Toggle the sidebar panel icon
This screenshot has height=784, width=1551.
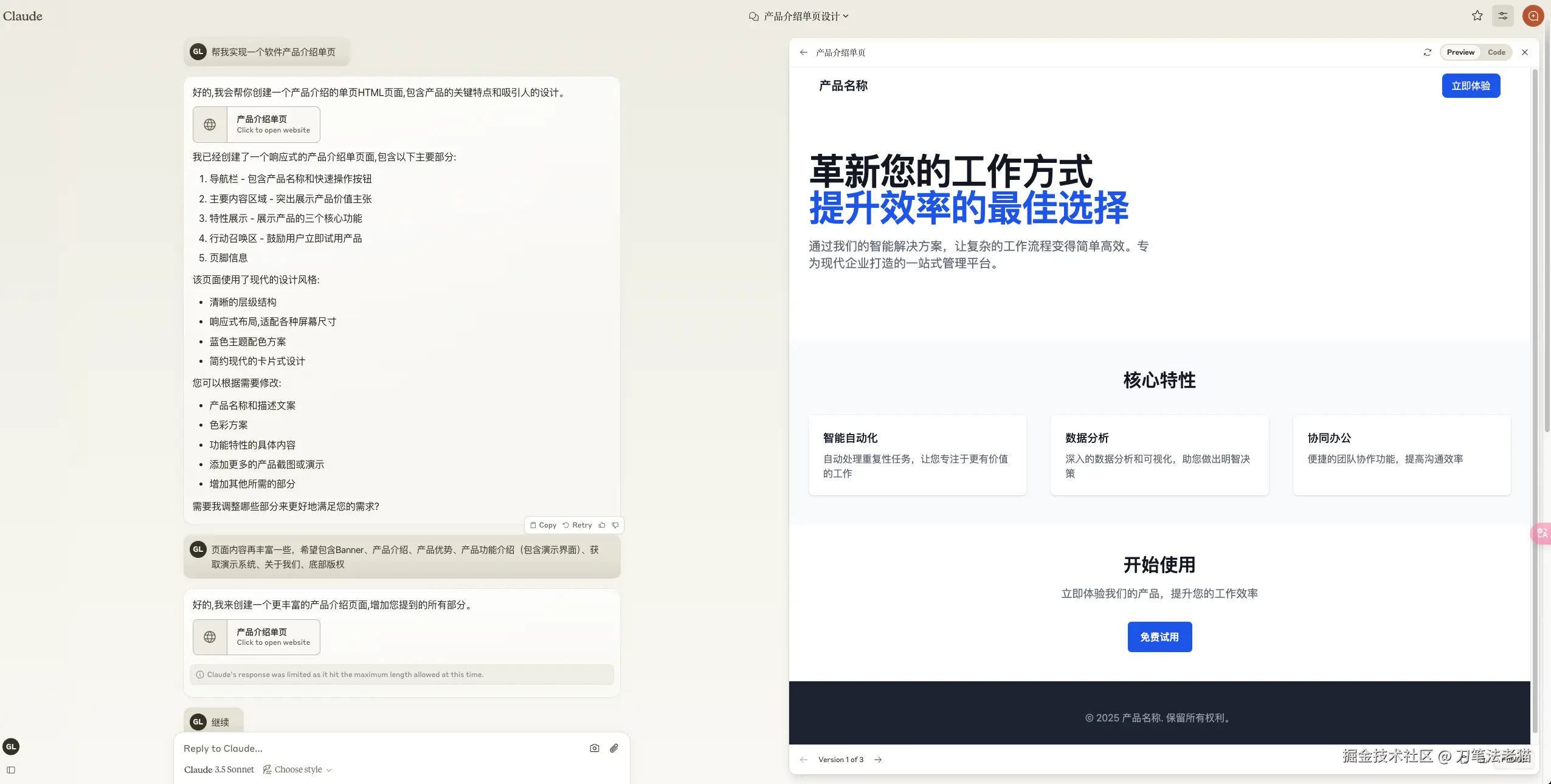point(11,770)
